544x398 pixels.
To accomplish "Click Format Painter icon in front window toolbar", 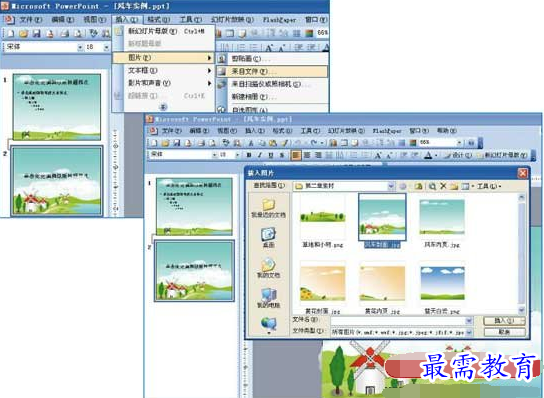I will tap(285, 143).
